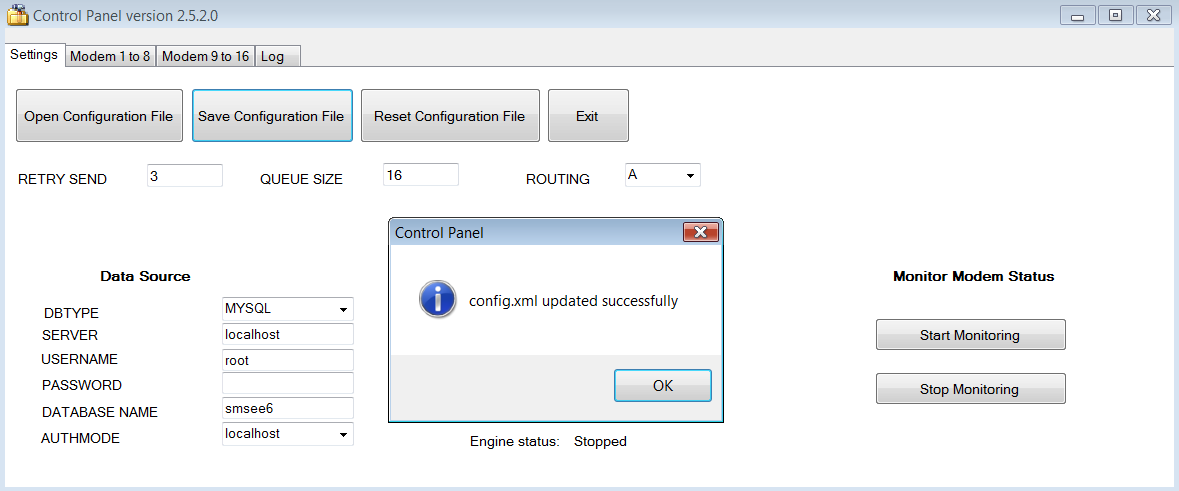This screenshot has width=1179, height=491.
Task: Click the Control Panel app icon in title bar
Action: click(x=17, y=16)
